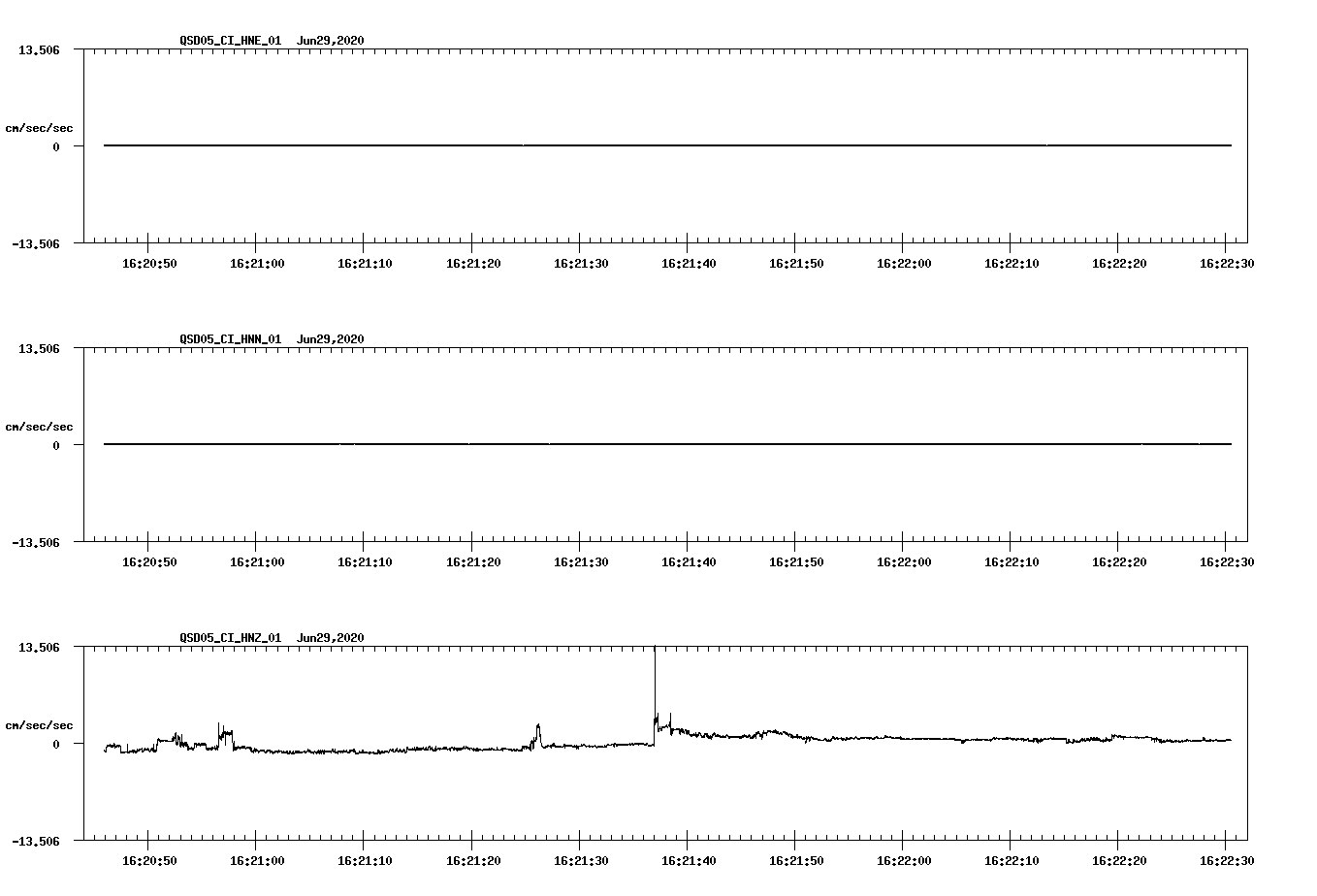1317x896 pixels.
Task: Click the cm/sec/sec unit label on HNZ plot
Action: 39,725
